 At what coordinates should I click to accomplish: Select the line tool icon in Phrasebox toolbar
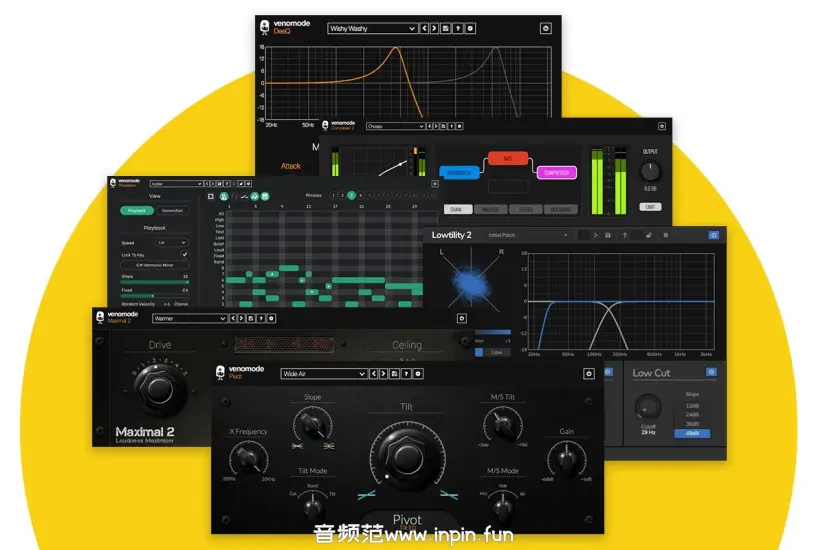(244, 196)
